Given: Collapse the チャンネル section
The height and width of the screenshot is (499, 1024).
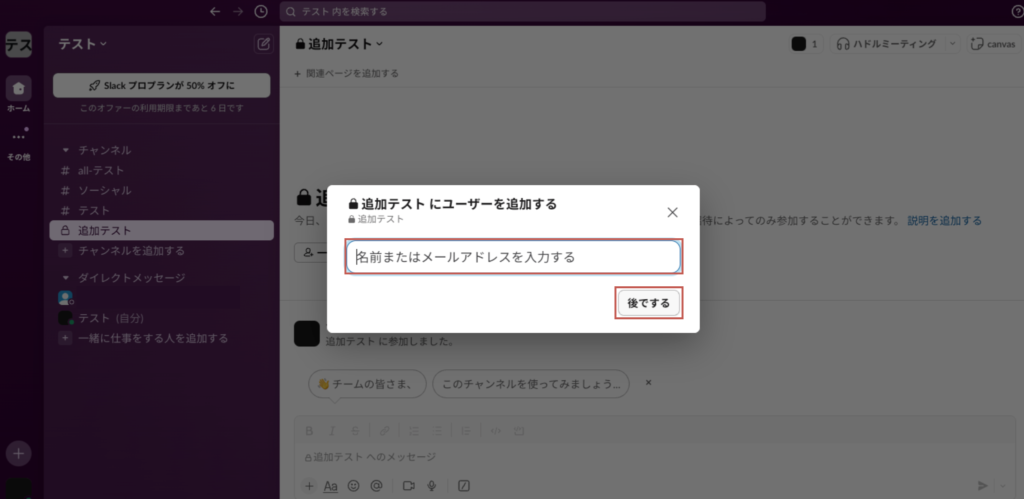Looking at the screenshot, I should tap(66, 150).
